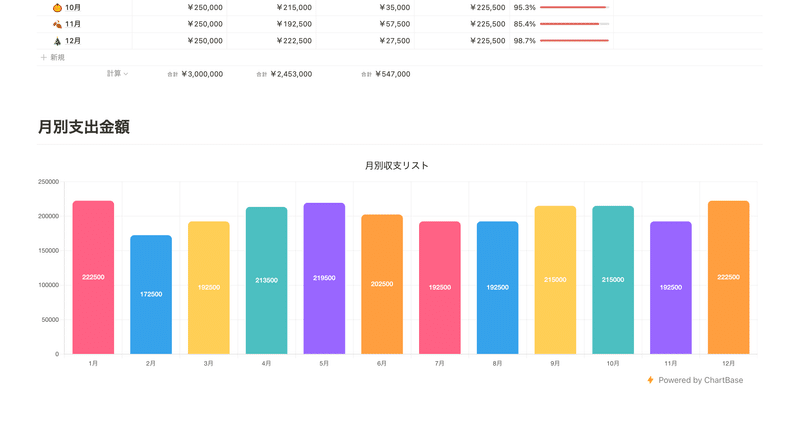Click the 合計 ¥547,000 total
The height and width of the screenshot is (421, 800).
coord(386,74)
